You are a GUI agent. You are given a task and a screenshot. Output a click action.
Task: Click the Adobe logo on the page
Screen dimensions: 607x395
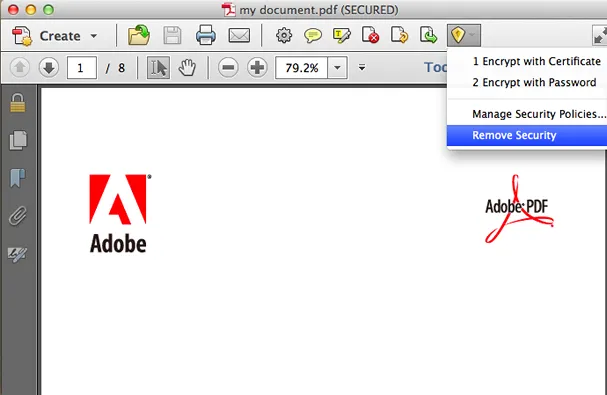click(x=120, y=214)
